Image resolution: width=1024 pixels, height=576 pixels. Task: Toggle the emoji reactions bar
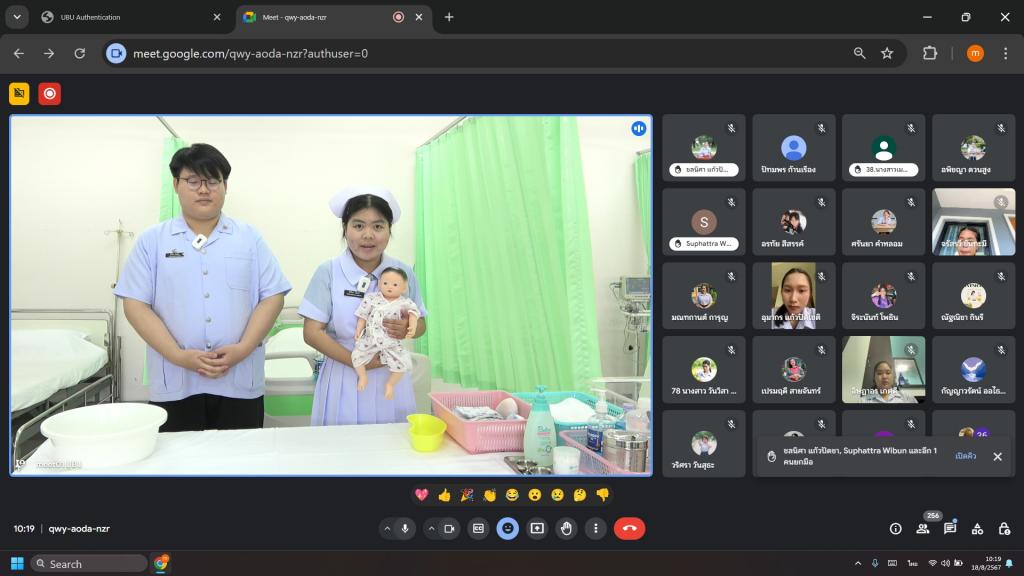click(x=508, y=529)
